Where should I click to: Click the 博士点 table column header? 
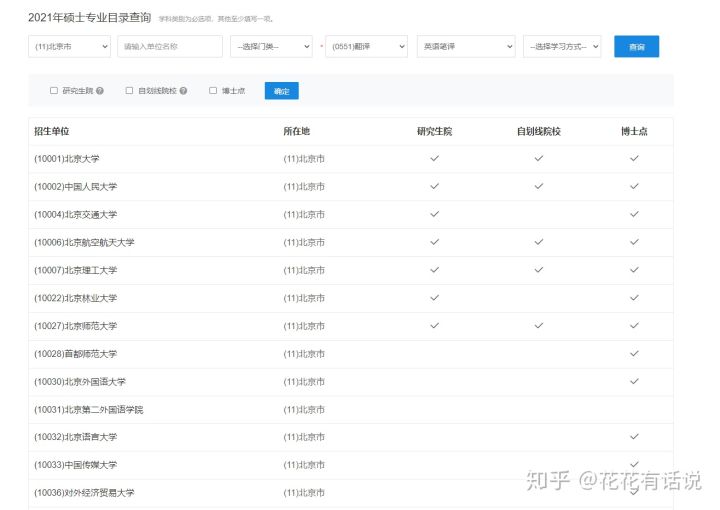click(634, 131)
